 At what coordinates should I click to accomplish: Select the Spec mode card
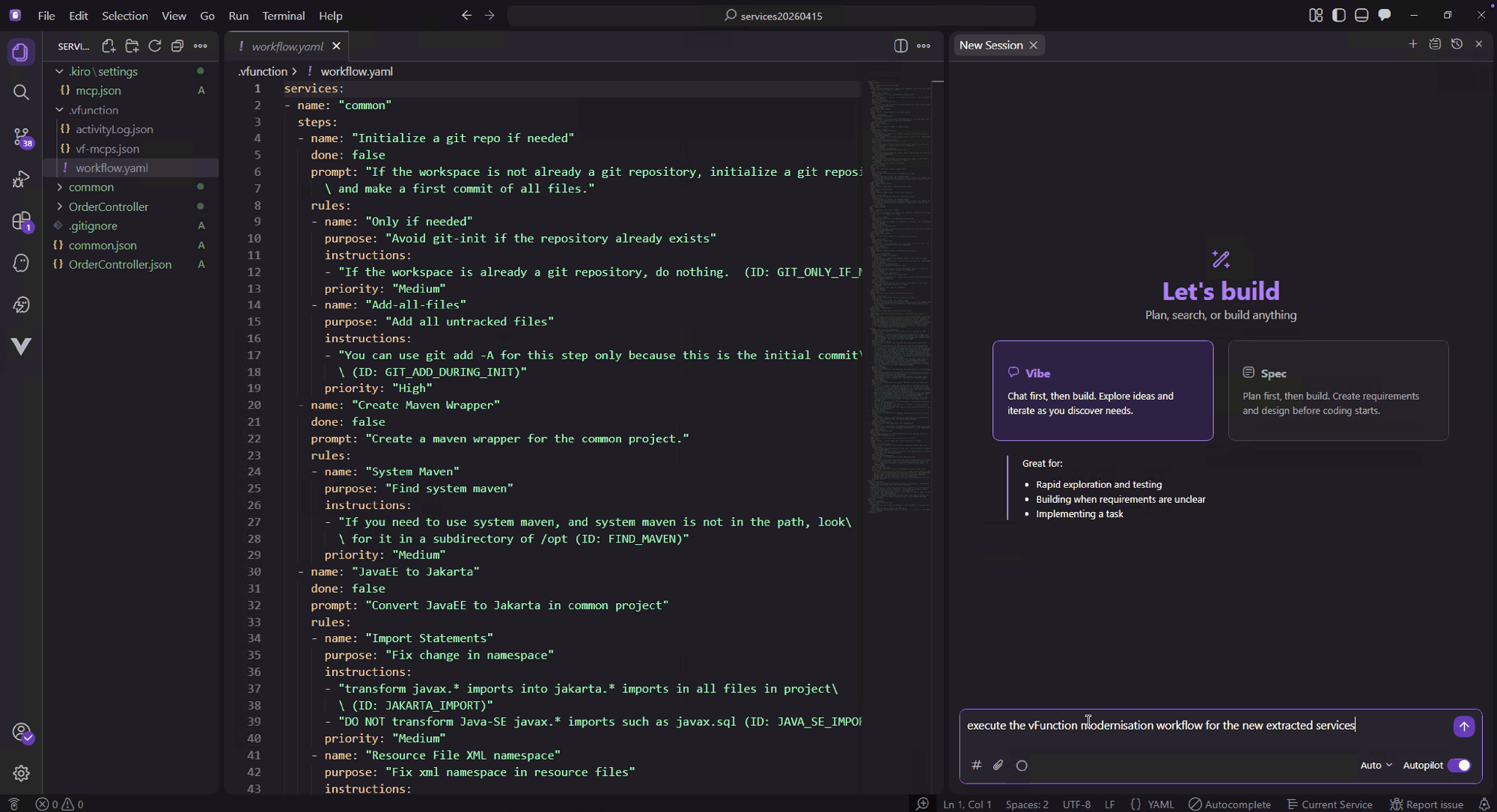[1338, 391]
